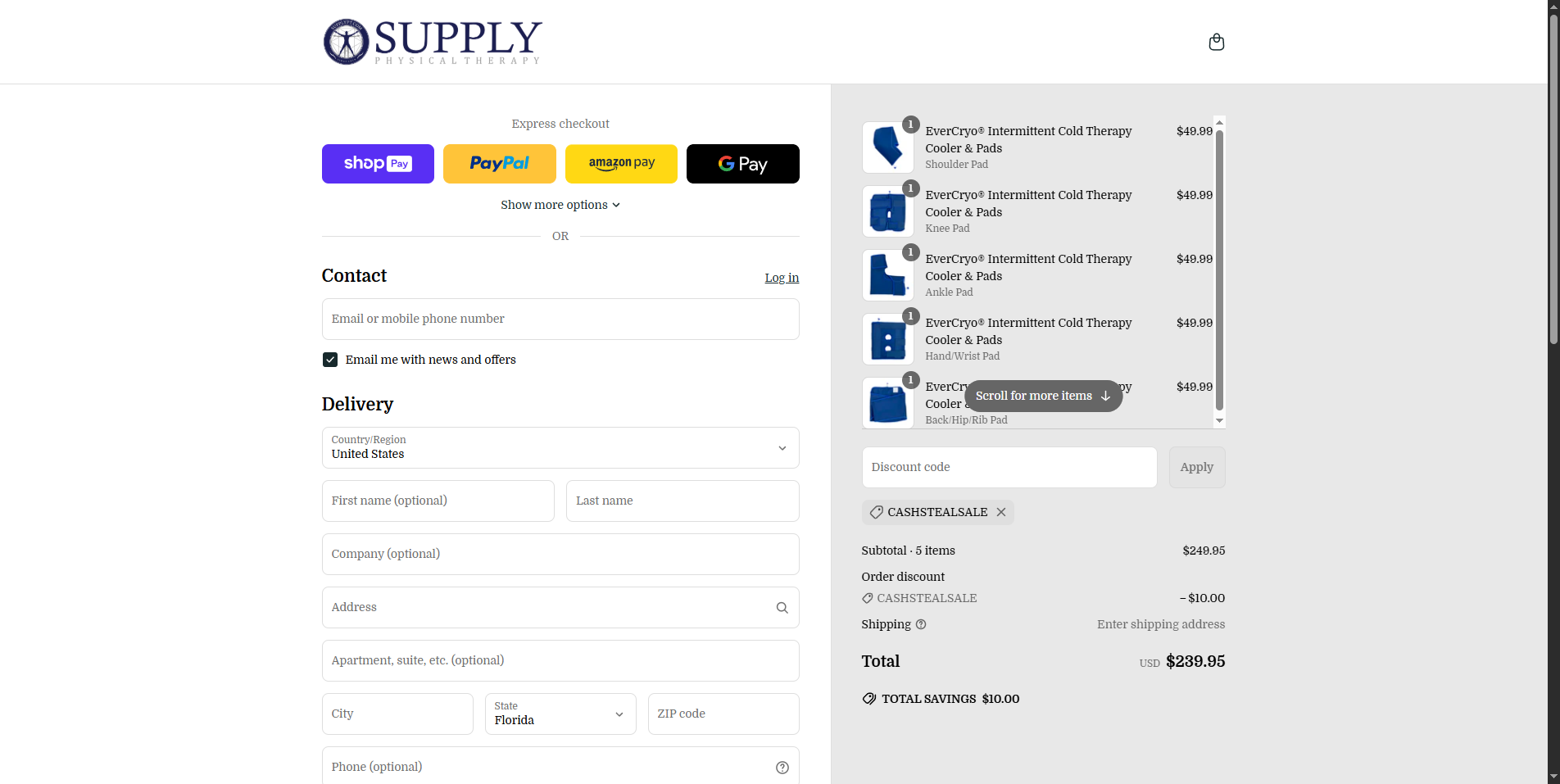Uncheck Email me with news and offers
Viewport: 1560px width, 784px height.
pos(330,360)
